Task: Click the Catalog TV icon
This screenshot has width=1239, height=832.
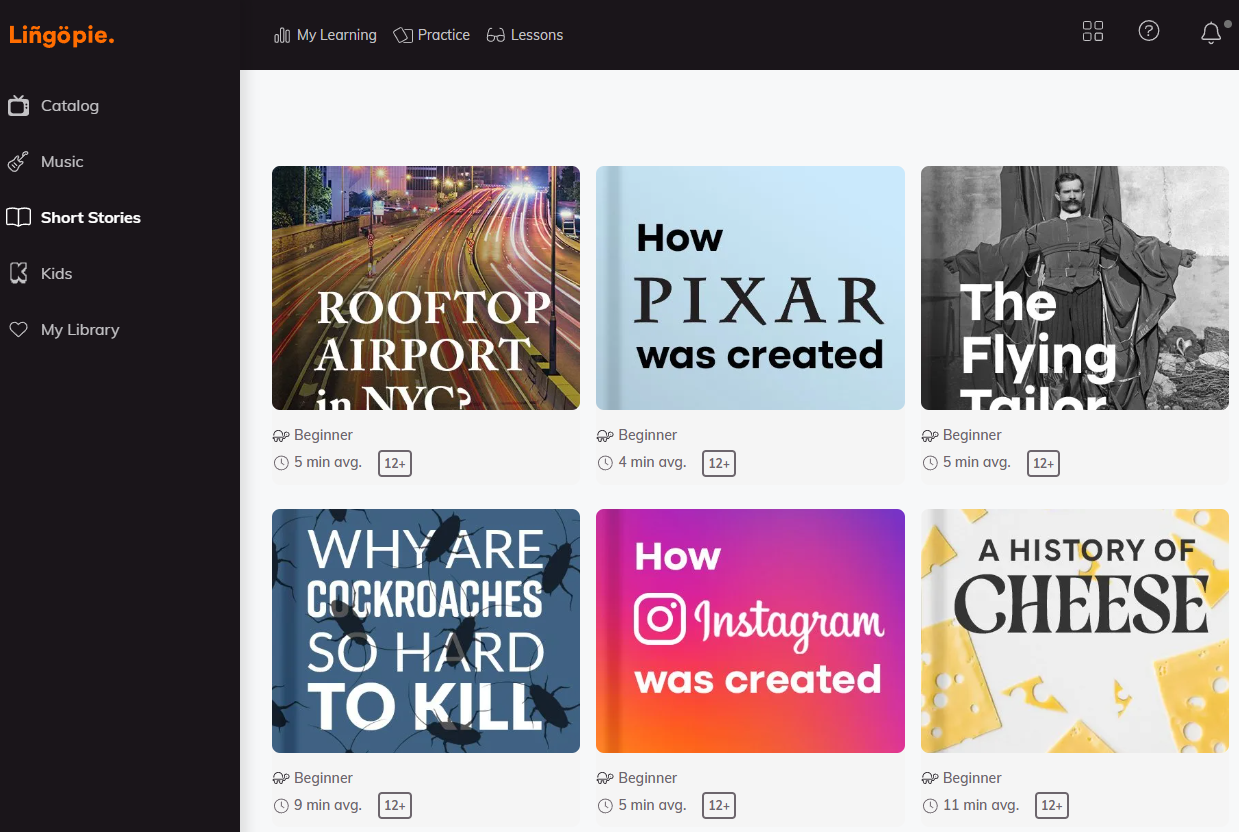Action: click(x=18, y=106)
